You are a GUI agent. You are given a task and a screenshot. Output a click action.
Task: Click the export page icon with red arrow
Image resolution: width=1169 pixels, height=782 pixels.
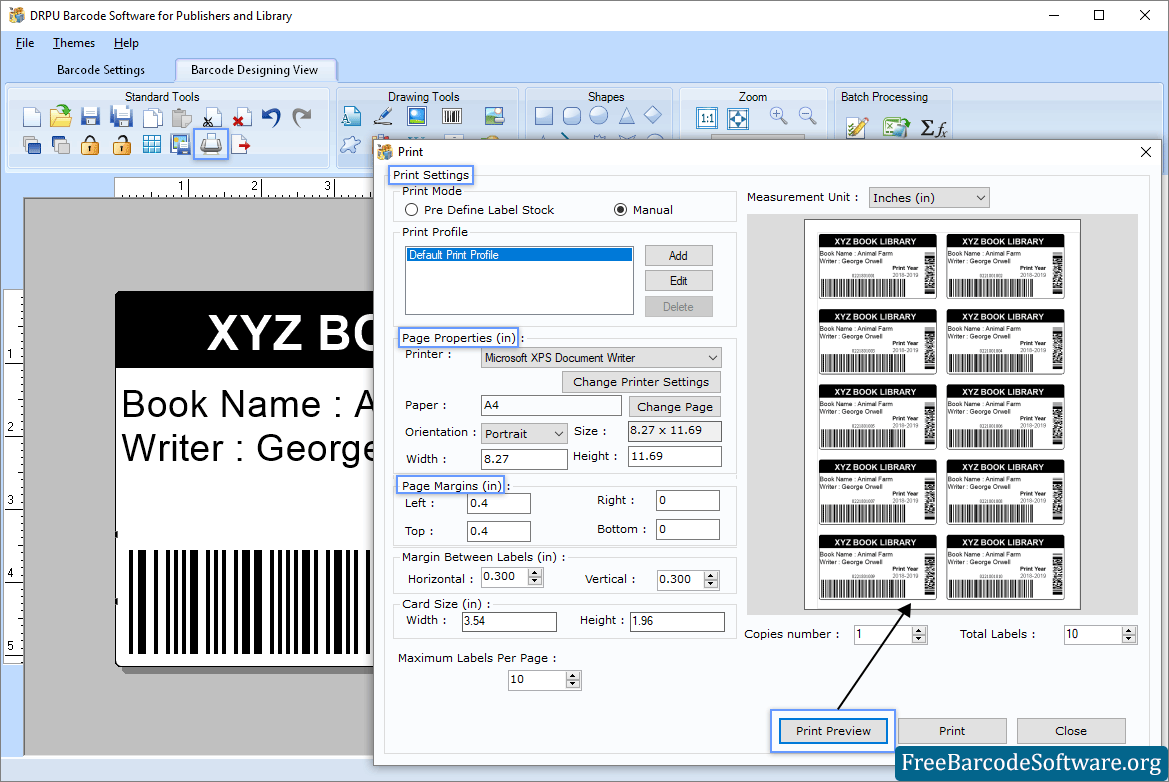tap(241, 145)
